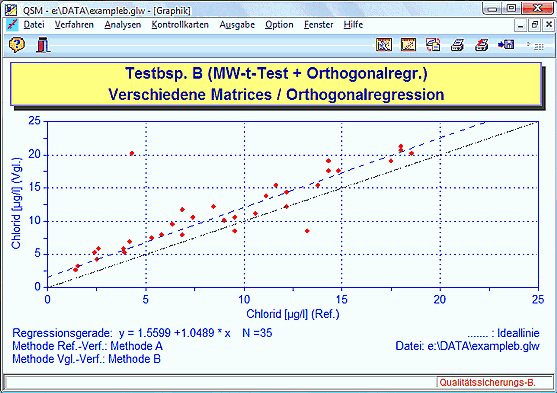Click the empty left status bar field

point(220,383)
